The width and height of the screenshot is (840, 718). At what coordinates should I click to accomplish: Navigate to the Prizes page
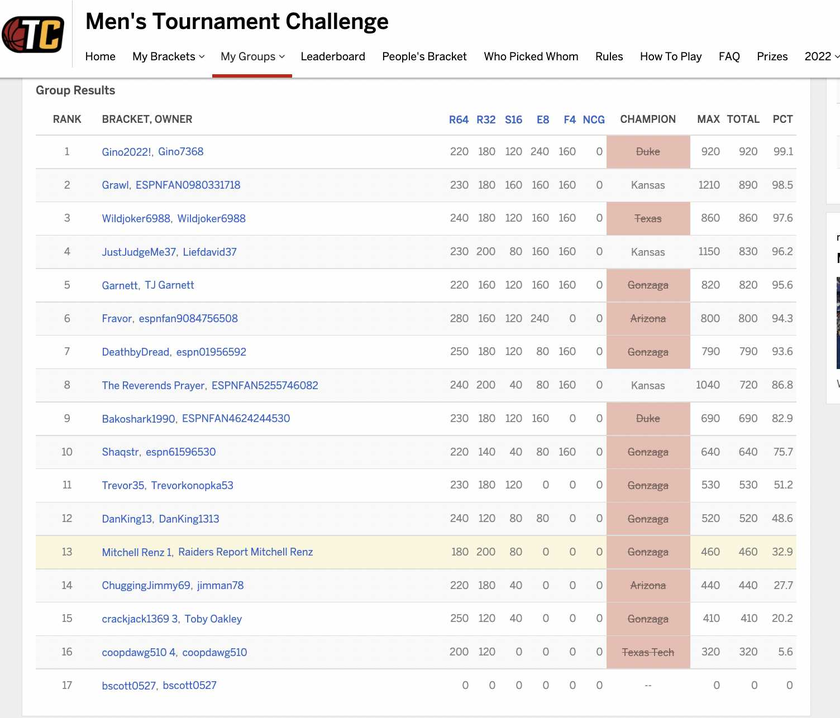(772, 56)
